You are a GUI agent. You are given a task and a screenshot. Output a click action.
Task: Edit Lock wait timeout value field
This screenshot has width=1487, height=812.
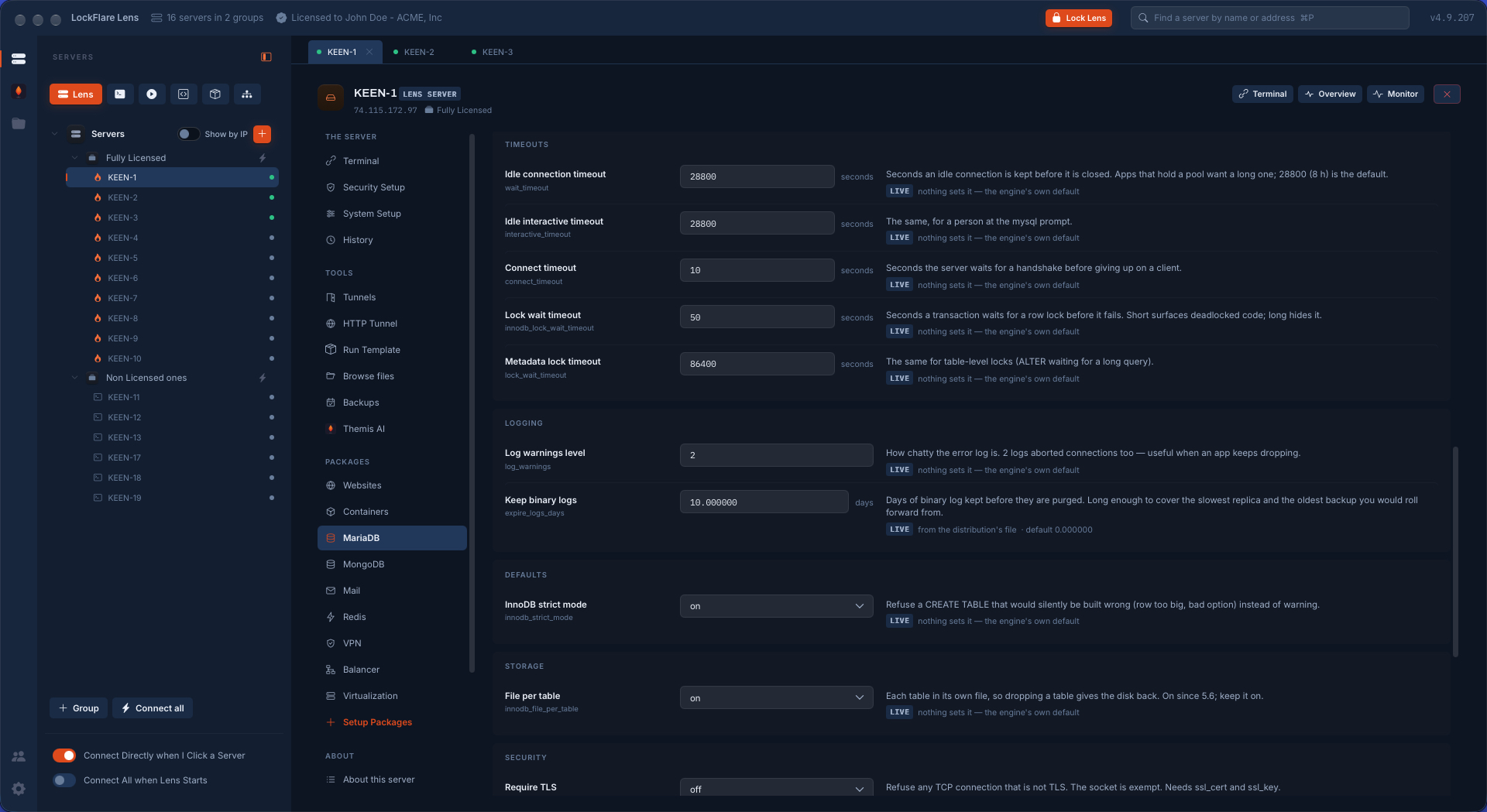click(757, 317)
